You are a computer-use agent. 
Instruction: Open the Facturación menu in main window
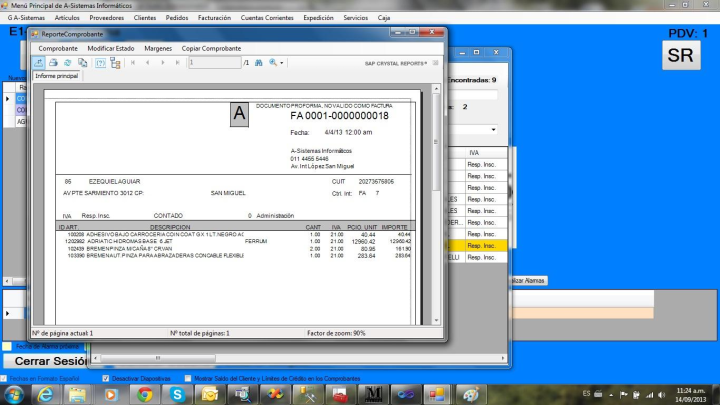(214, 17)
